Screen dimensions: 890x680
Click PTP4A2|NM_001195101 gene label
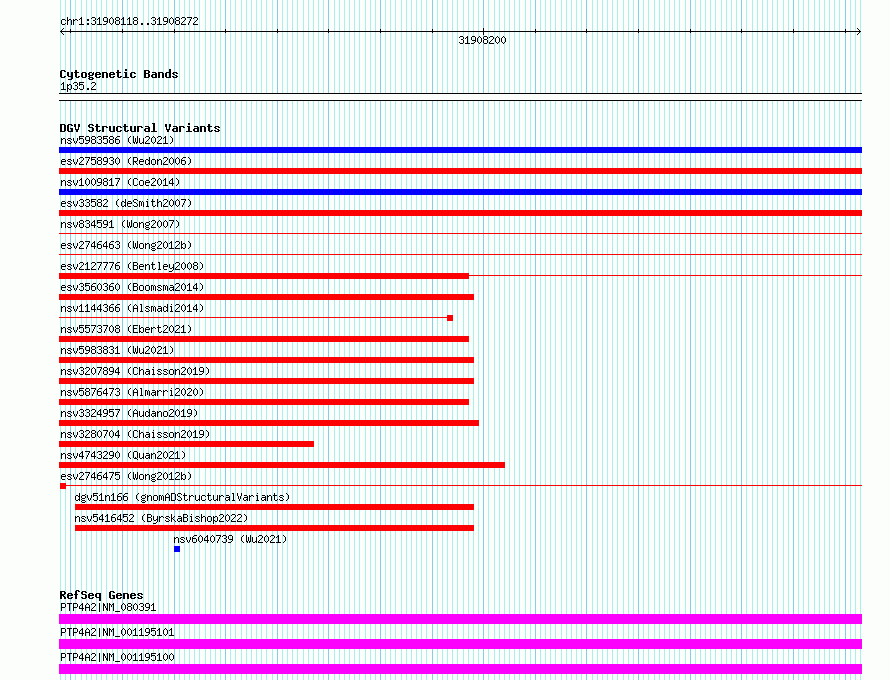pos(117,632)
